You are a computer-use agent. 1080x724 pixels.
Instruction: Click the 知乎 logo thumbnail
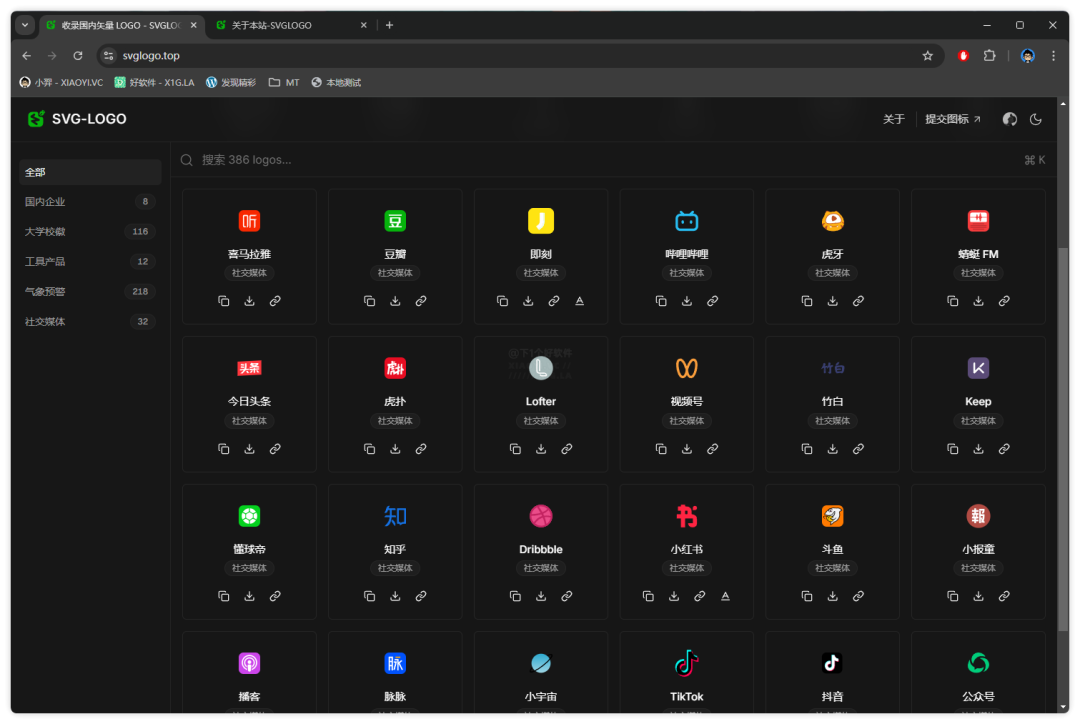coord(395,516)
